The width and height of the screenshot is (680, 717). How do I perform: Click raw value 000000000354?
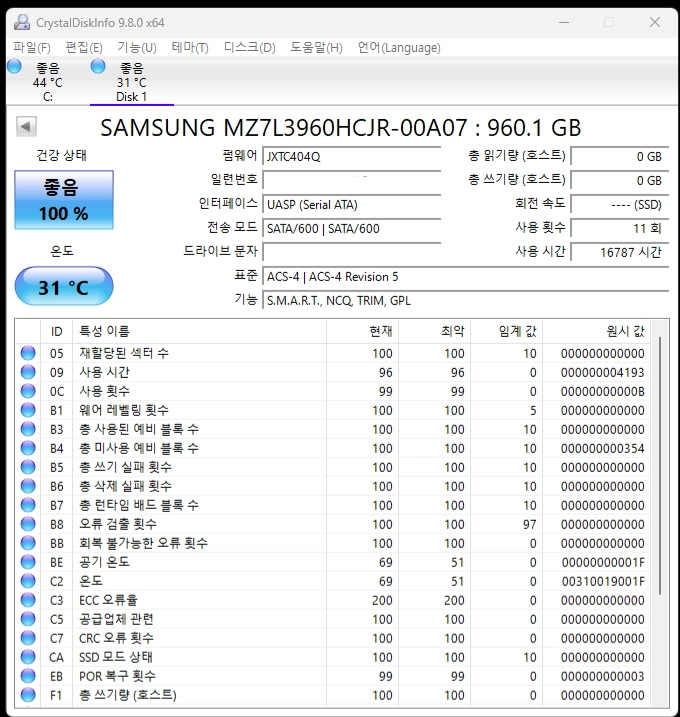602,448
